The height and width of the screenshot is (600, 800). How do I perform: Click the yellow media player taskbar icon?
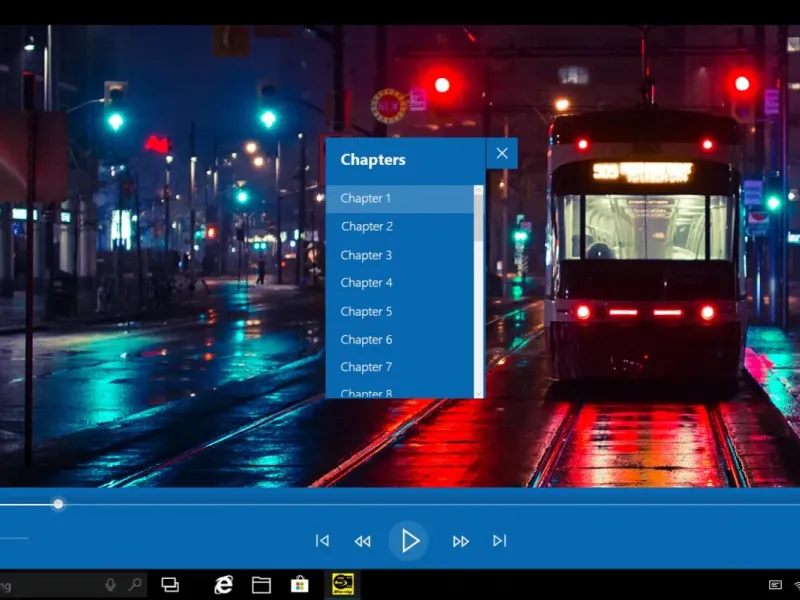click(341, 585)
